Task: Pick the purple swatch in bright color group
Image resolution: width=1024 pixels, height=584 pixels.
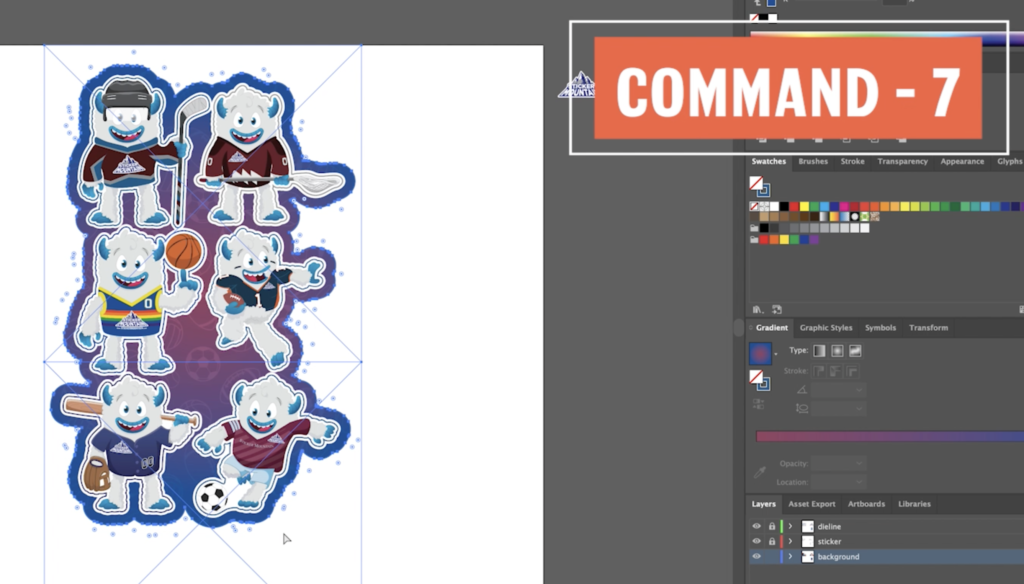Action: click(814, 239)
